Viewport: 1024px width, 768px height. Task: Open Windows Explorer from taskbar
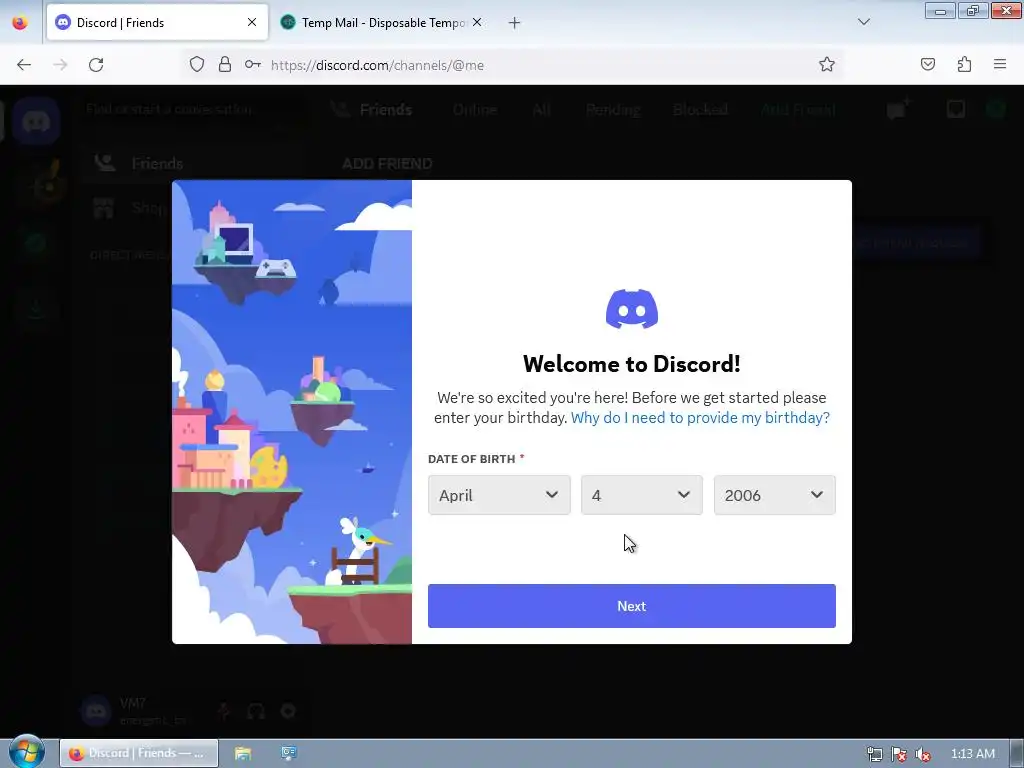point(243,754)
